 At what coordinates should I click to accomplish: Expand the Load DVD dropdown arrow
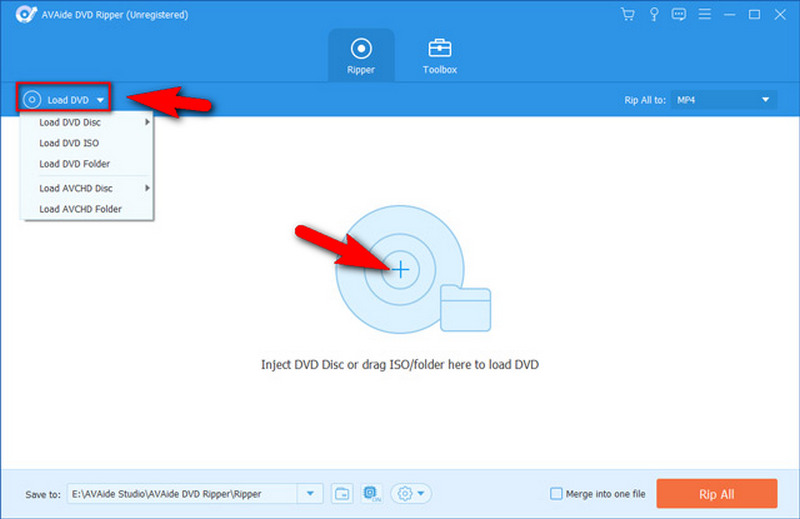(x=101, y=100)
